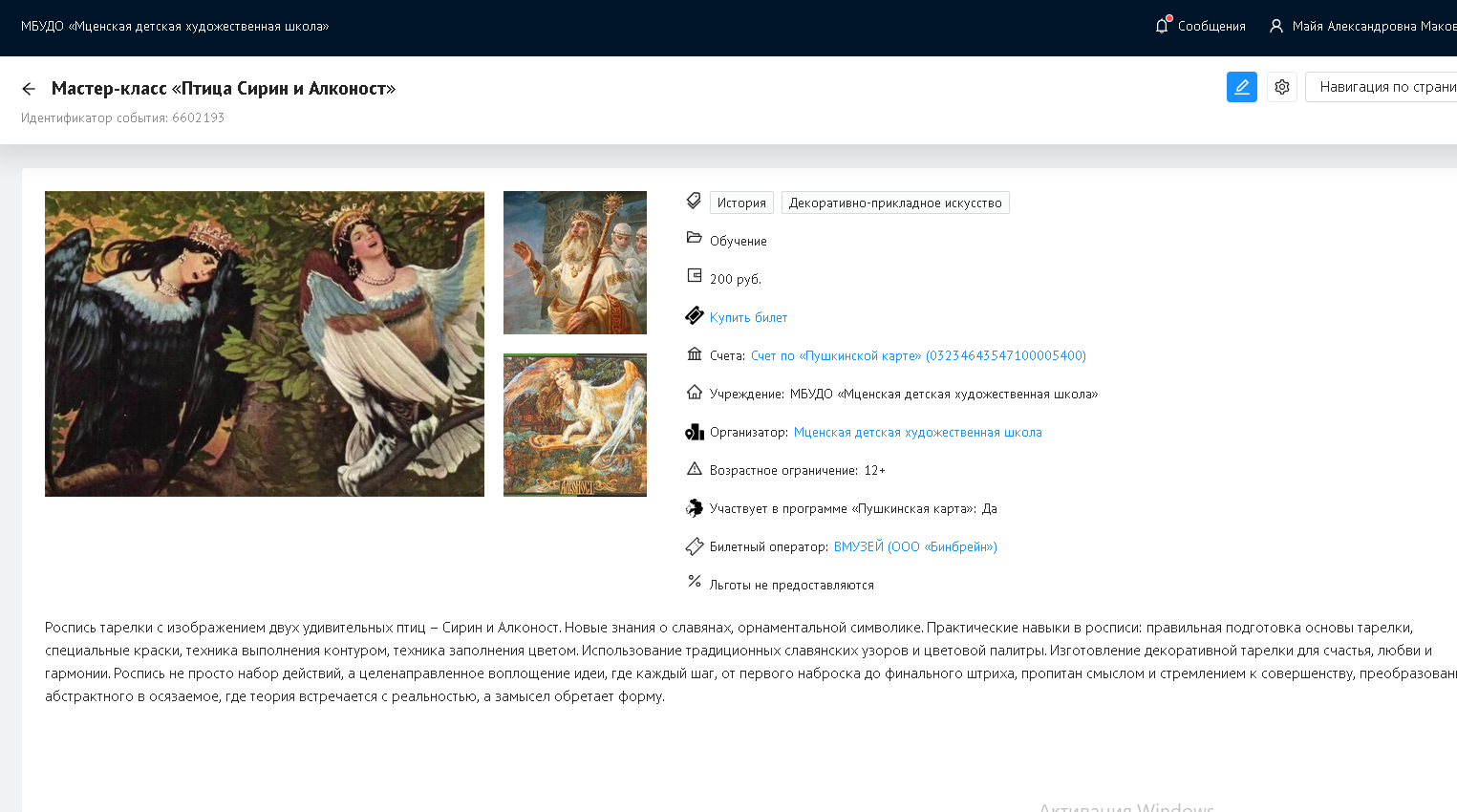Open the Навигация по странице dropdown
This screenshot has height=812, width=1457.
pyautogui.click(x=1385, y=87)
